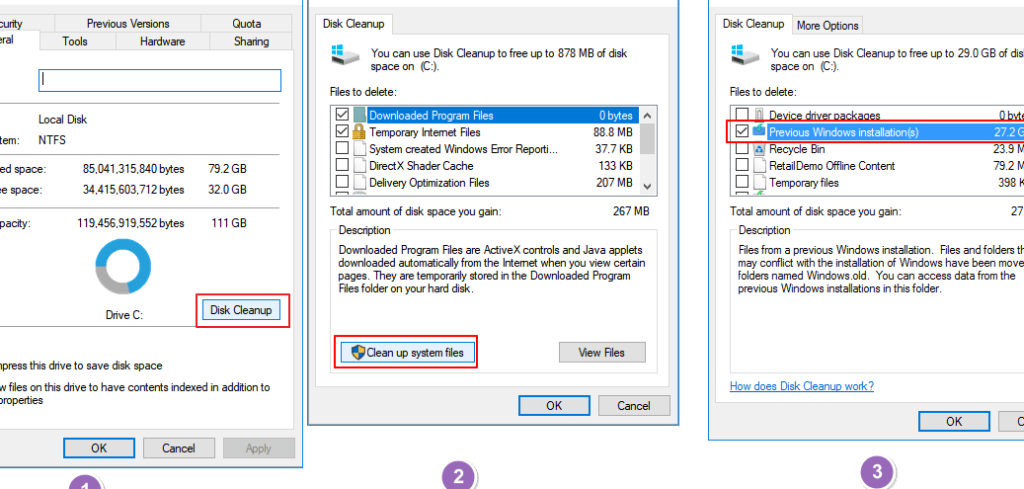Click the Disk Cleanup button under Drive C:
Viewport: 1024px width, 489px height.
(240, 310)
